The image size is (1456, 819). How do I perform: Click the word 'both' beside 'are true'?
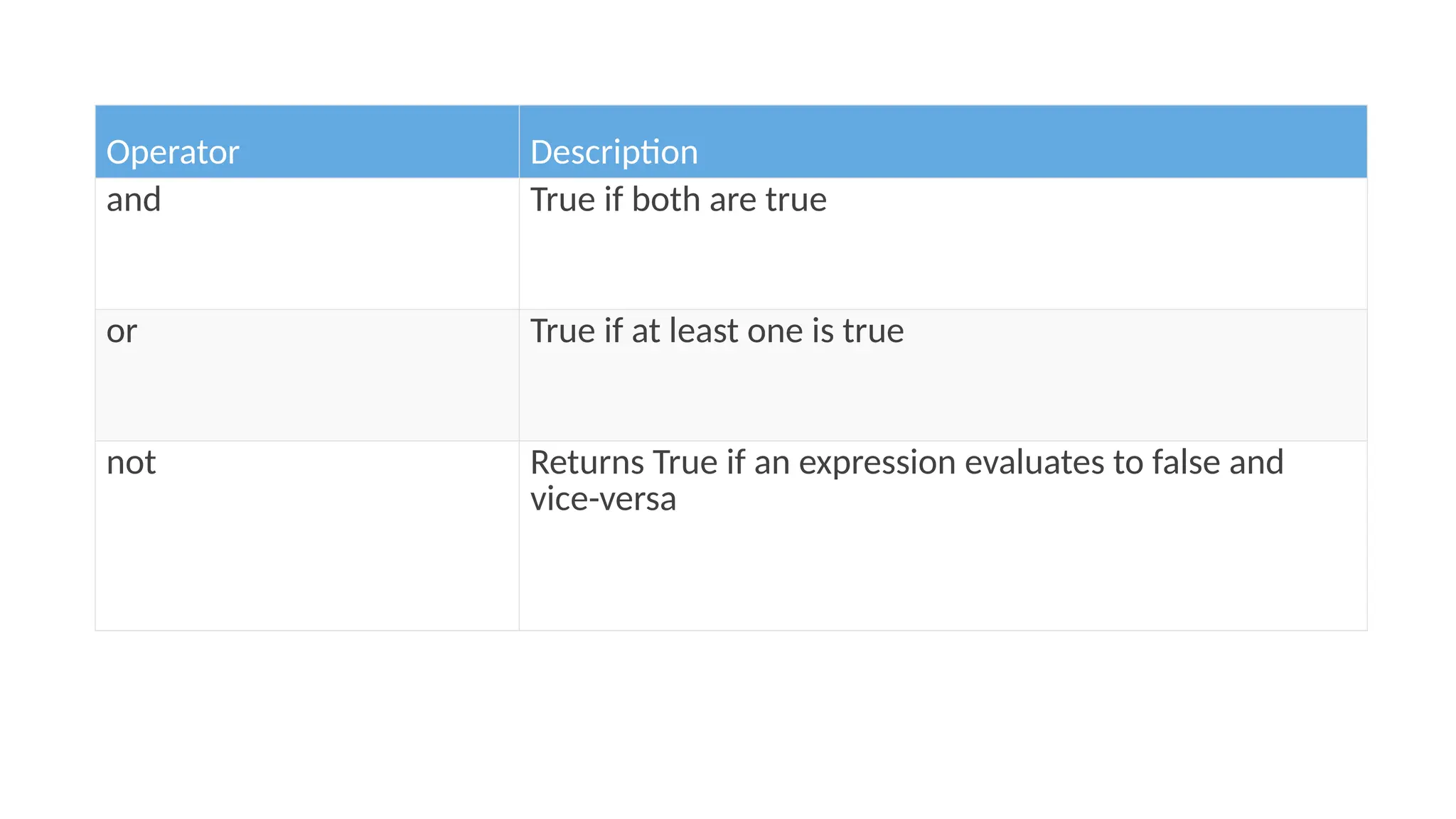(665, 200)
